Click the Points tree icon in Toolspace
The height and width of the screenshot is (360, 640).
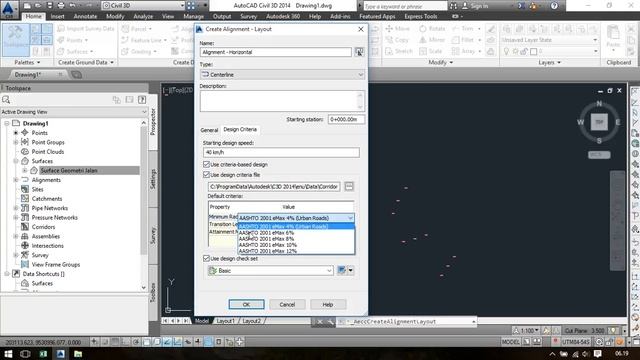25,133
